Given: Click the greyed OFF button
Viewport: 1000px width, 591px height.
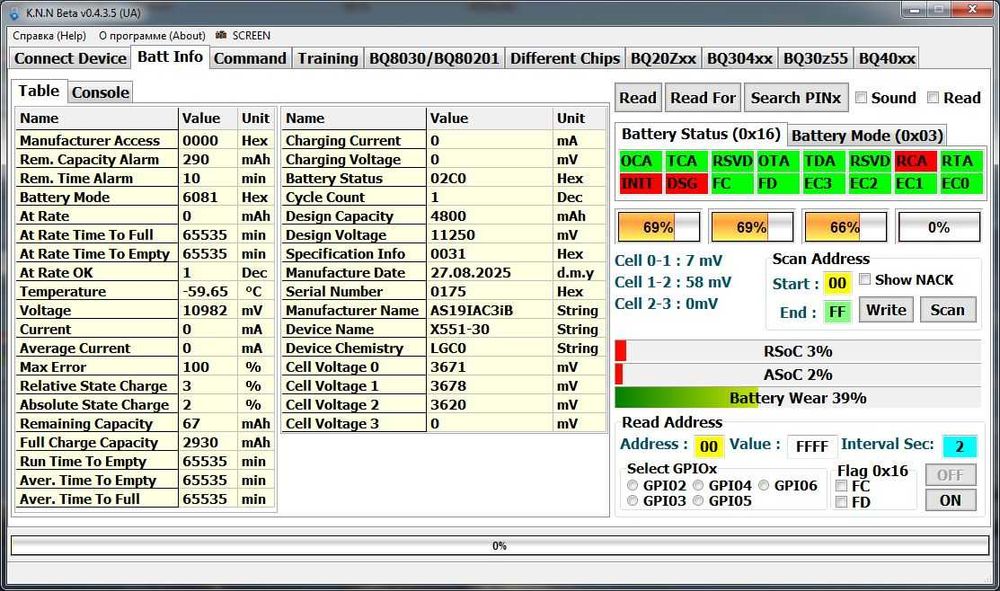Looking at the screenshot, I should [x=950, y=475].
